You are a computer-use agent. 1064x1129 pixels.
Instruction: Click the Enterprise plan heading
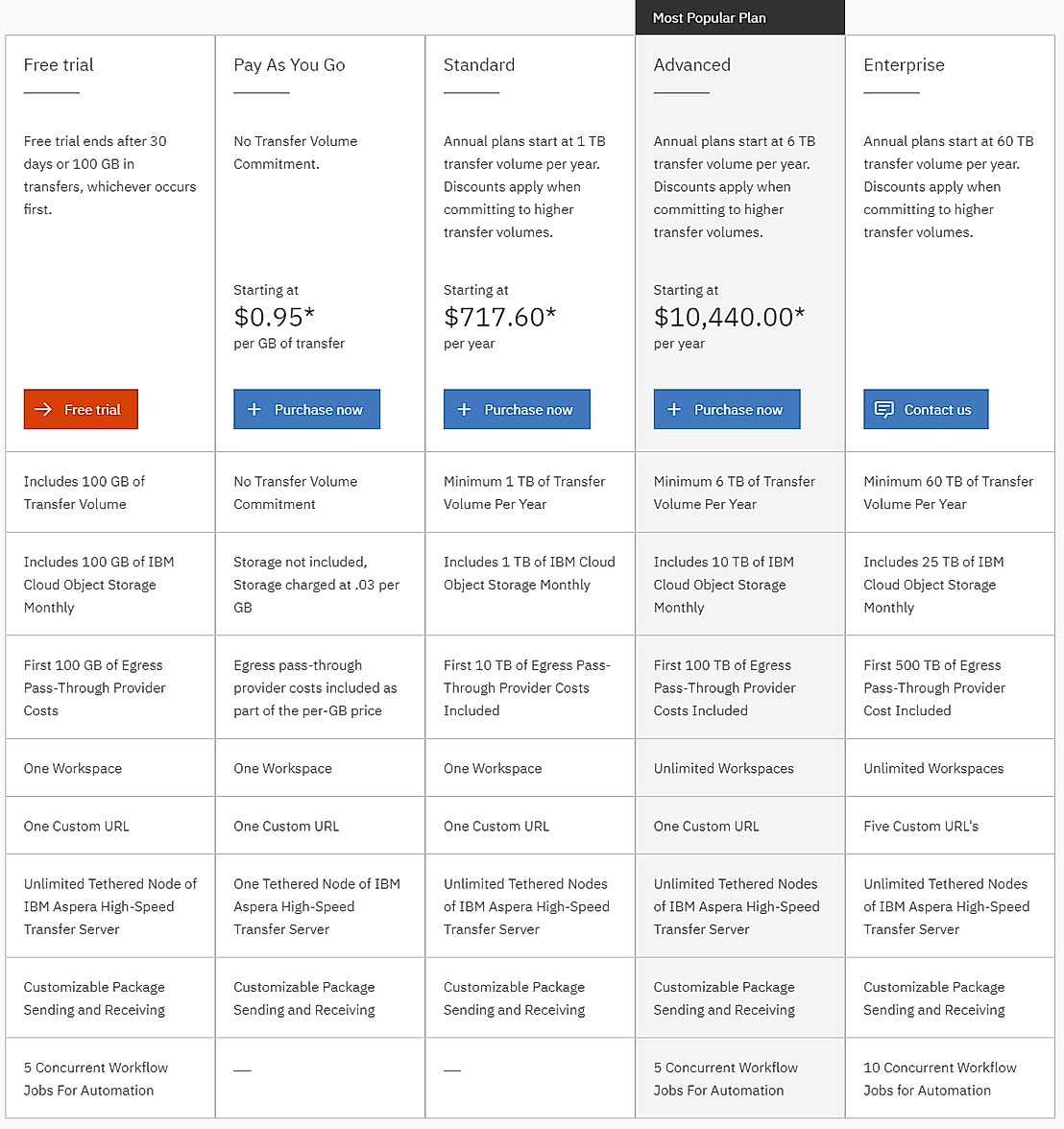pyautogui.click(x=904, y=65)
